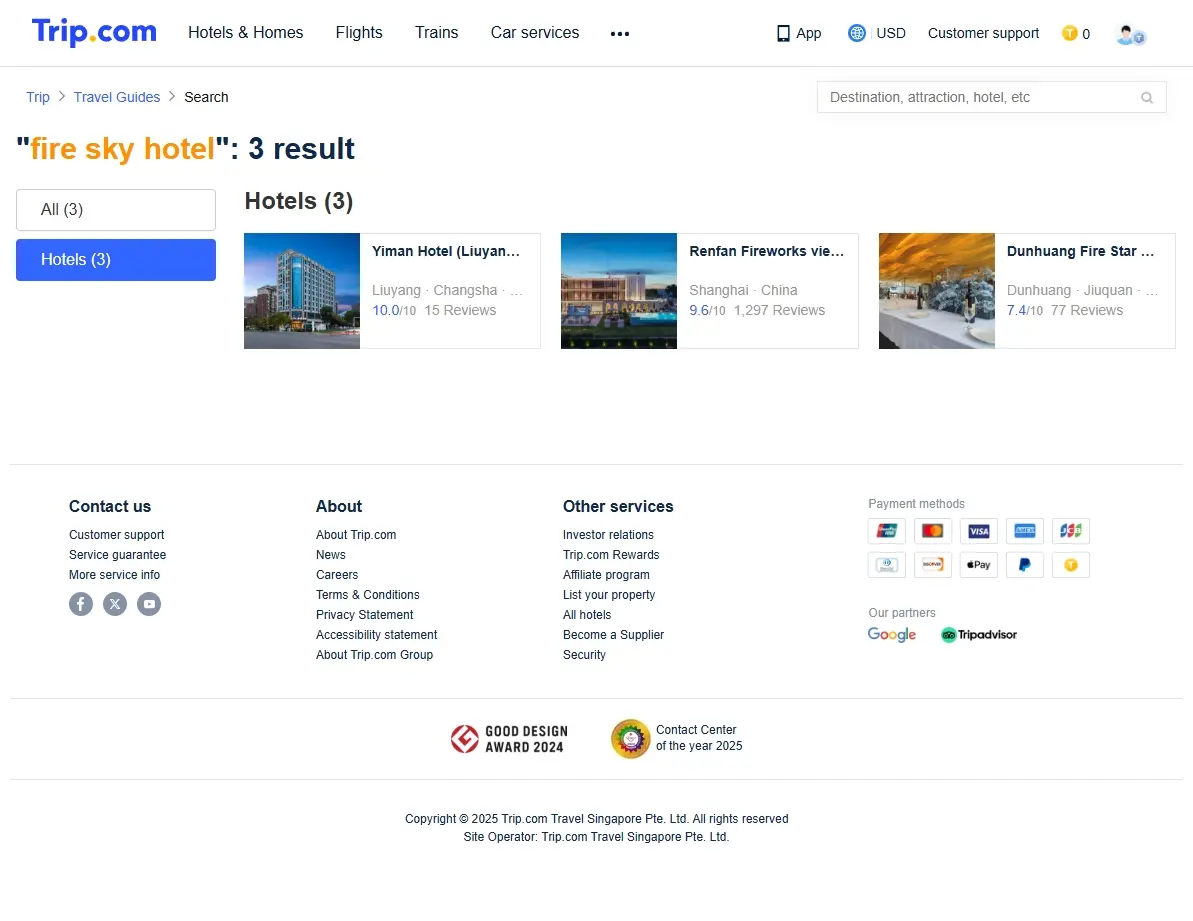Open Dunhuang Fire Star hotel title
The height and width of the screenshot is (921, 1193).
(x=1080, y=251)
